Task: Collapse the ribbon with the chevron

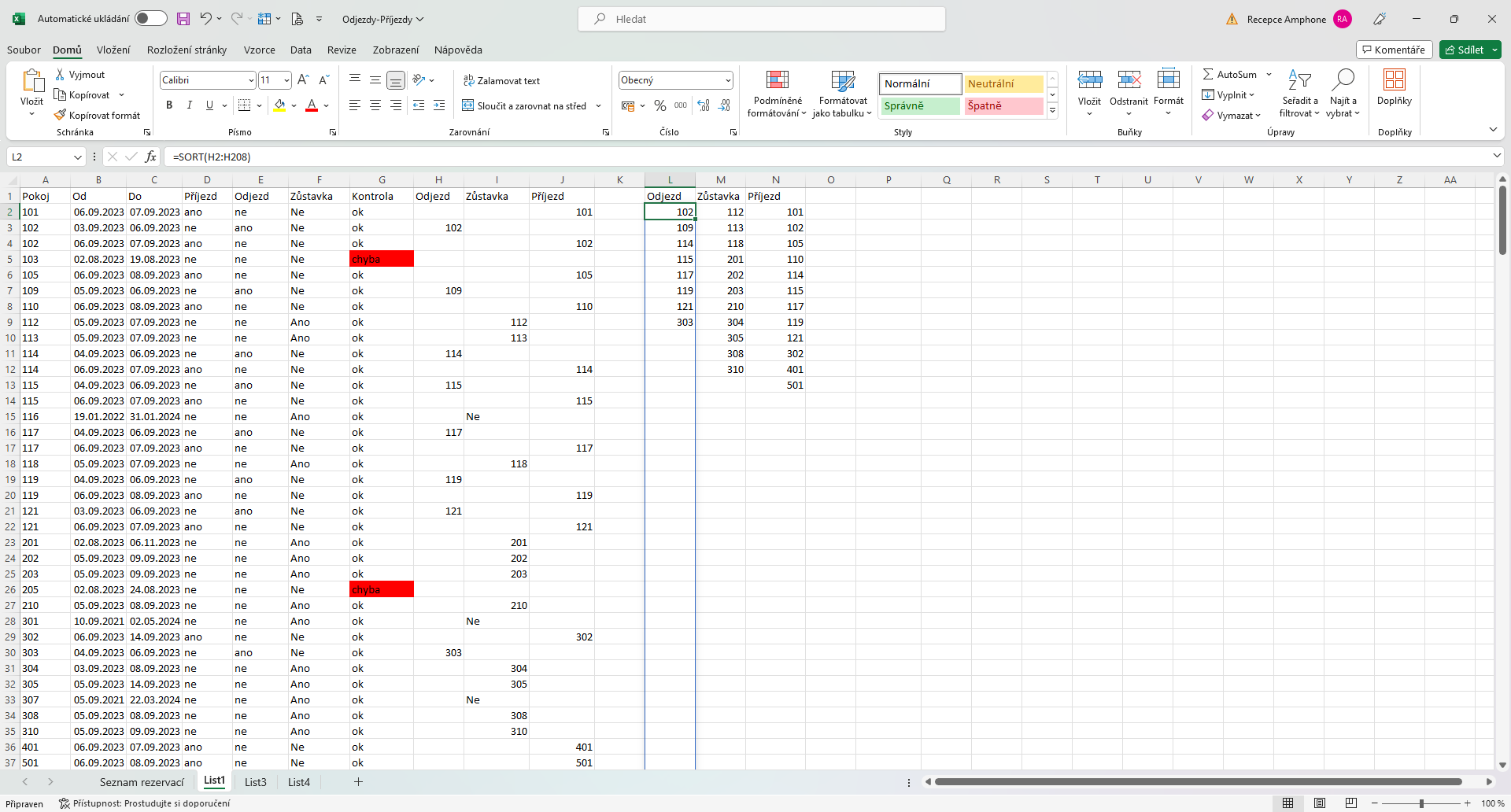Action: point(1493,130)
